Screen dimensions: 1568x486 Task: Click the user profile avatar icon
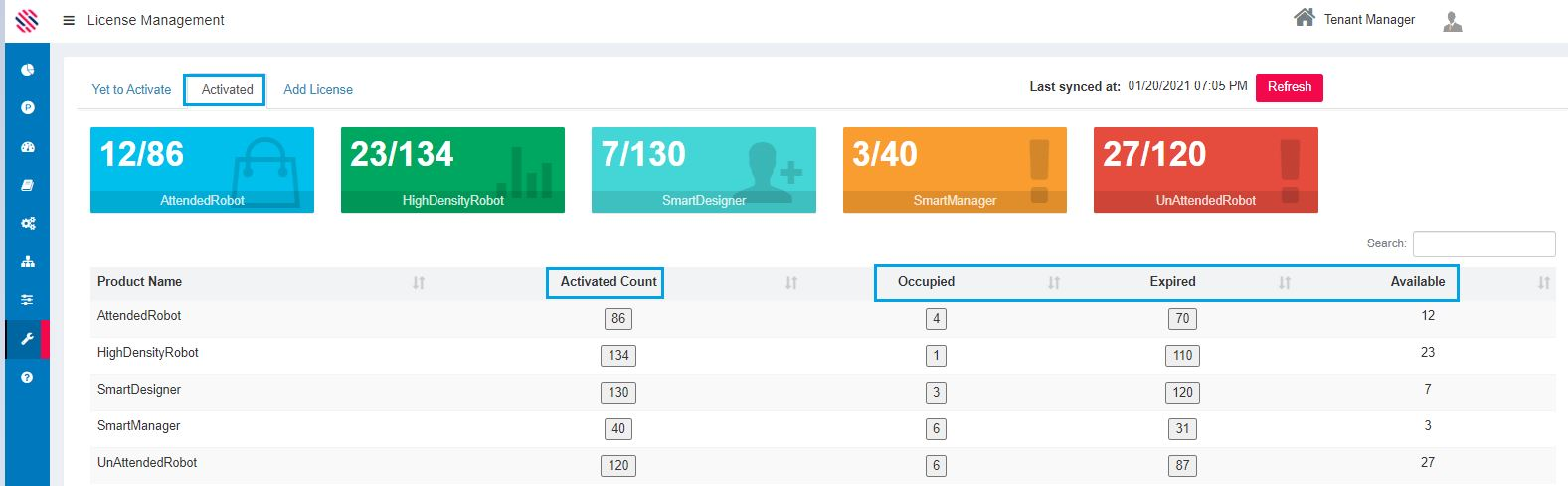[1452, 21]
